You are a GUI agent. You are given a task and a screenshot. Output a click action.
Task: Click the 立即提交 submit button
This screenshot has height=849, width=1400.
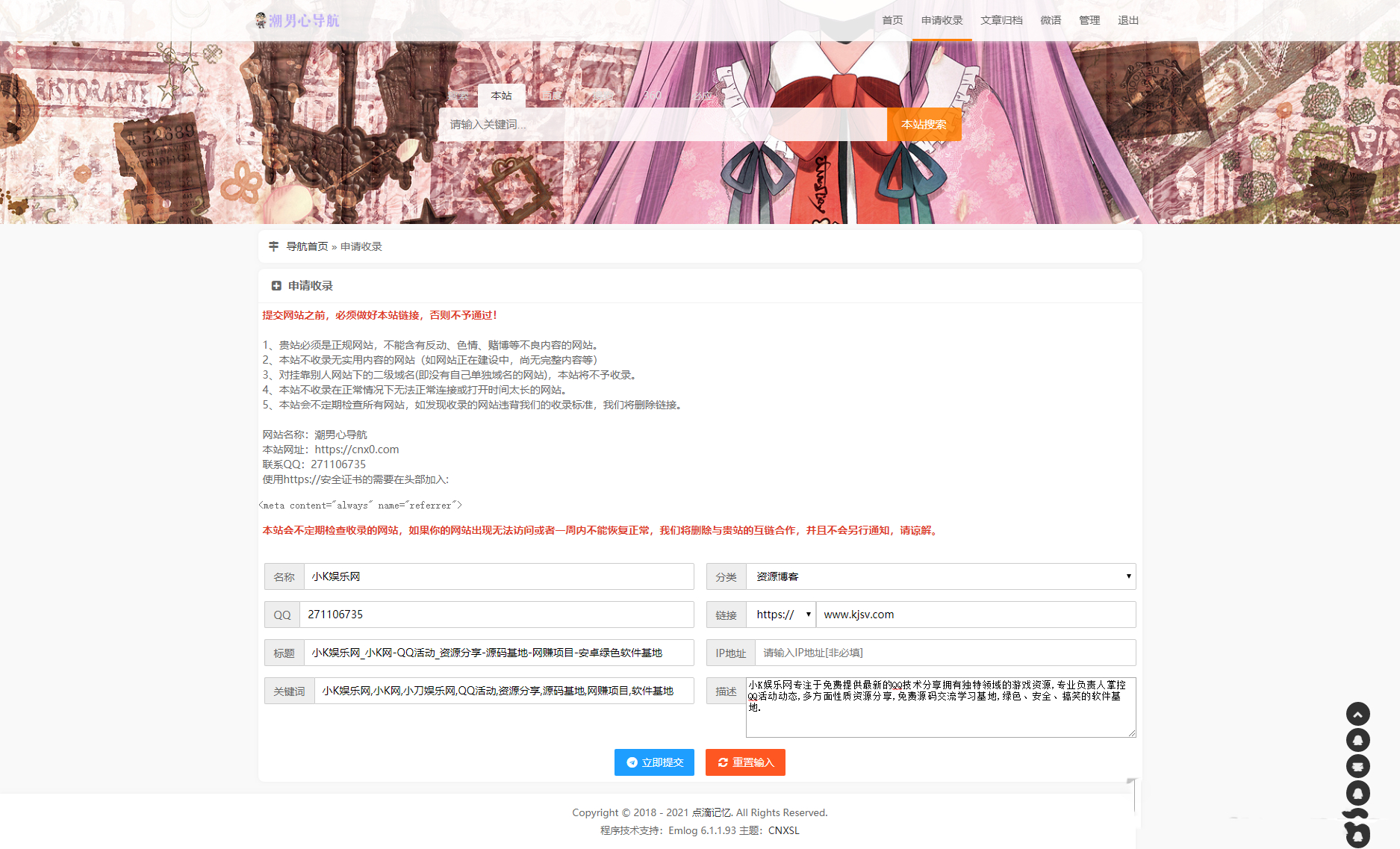(654, 762)
